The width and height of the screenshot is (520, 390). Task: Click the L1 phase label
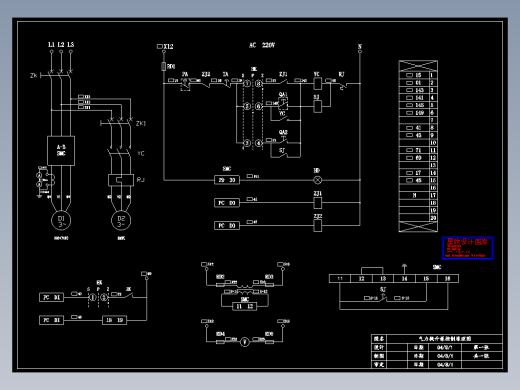(51, 45)
